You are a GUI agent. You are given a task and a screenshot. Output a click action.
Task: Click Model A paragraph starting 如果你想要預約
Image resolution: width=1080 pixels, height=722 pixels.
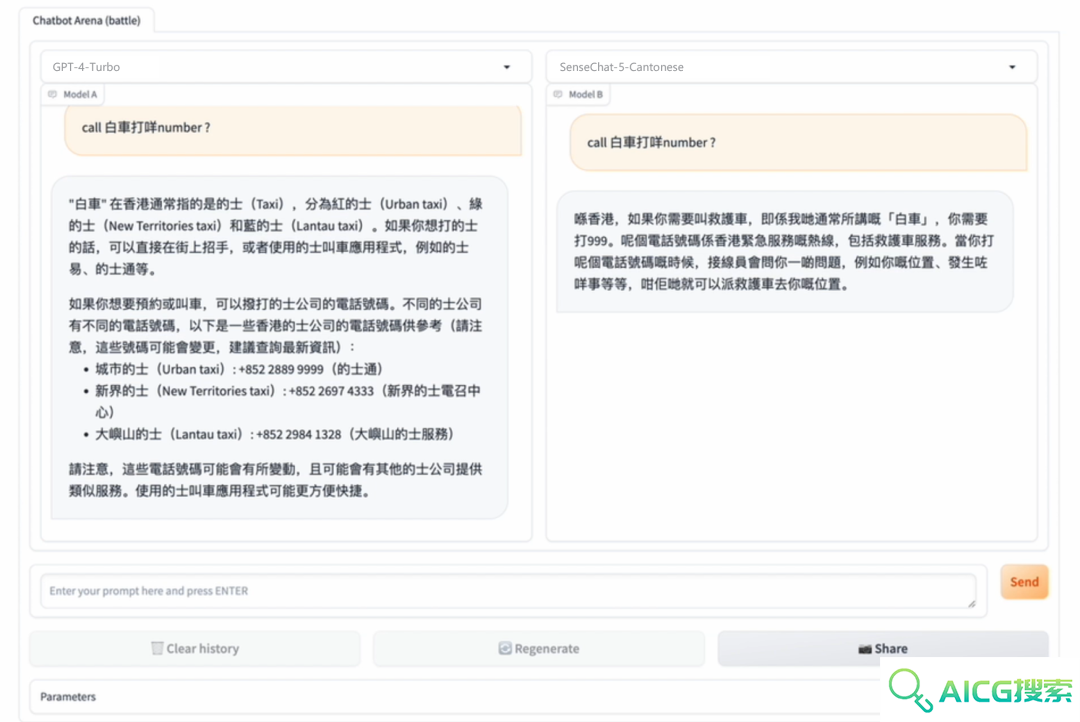[x=276, y=325]
